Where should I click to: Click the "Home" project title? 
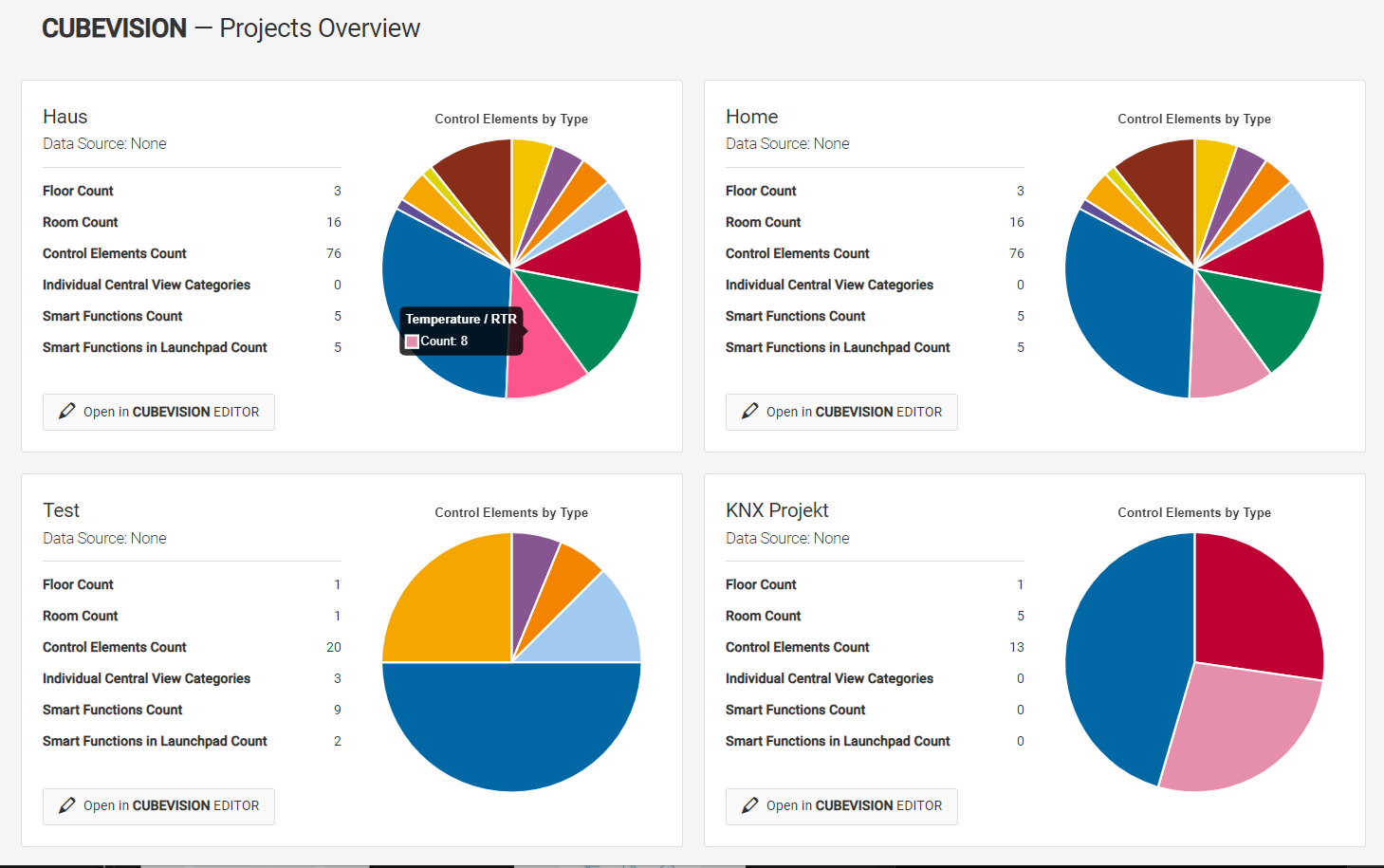(x=752, y=117)
